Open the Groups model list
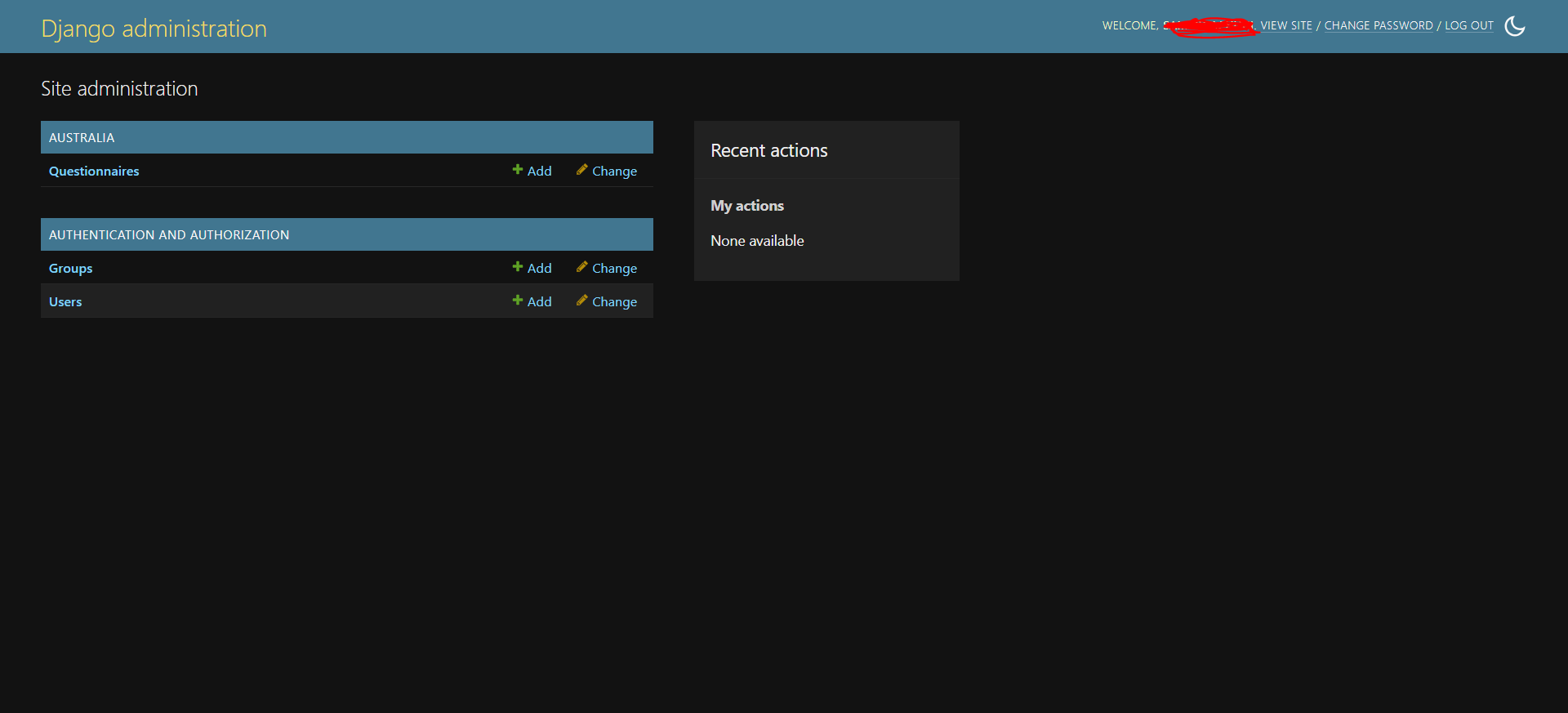 70,268
